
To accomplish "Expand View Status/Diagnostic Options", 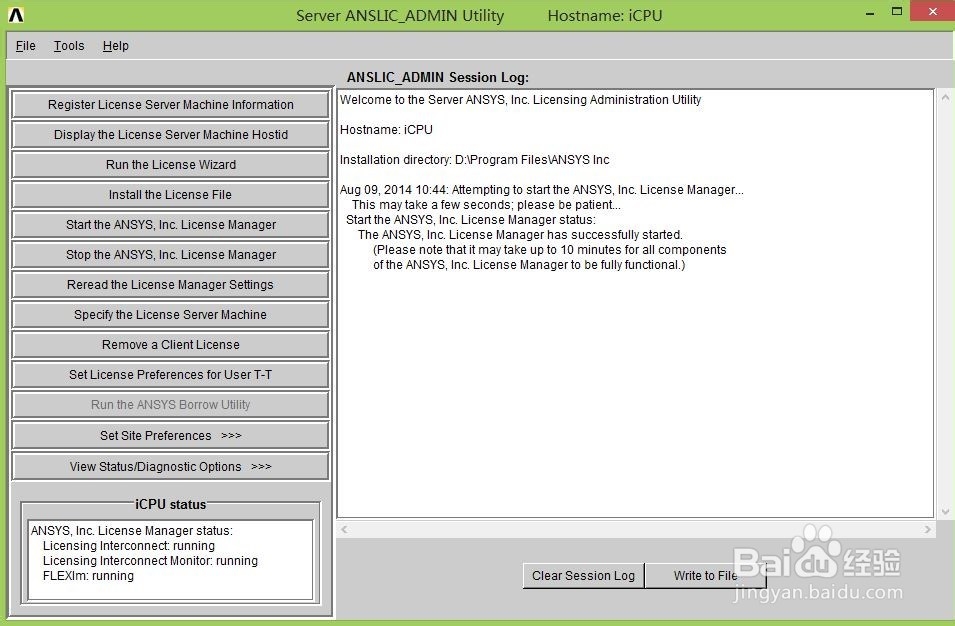I will coord(169,466).
